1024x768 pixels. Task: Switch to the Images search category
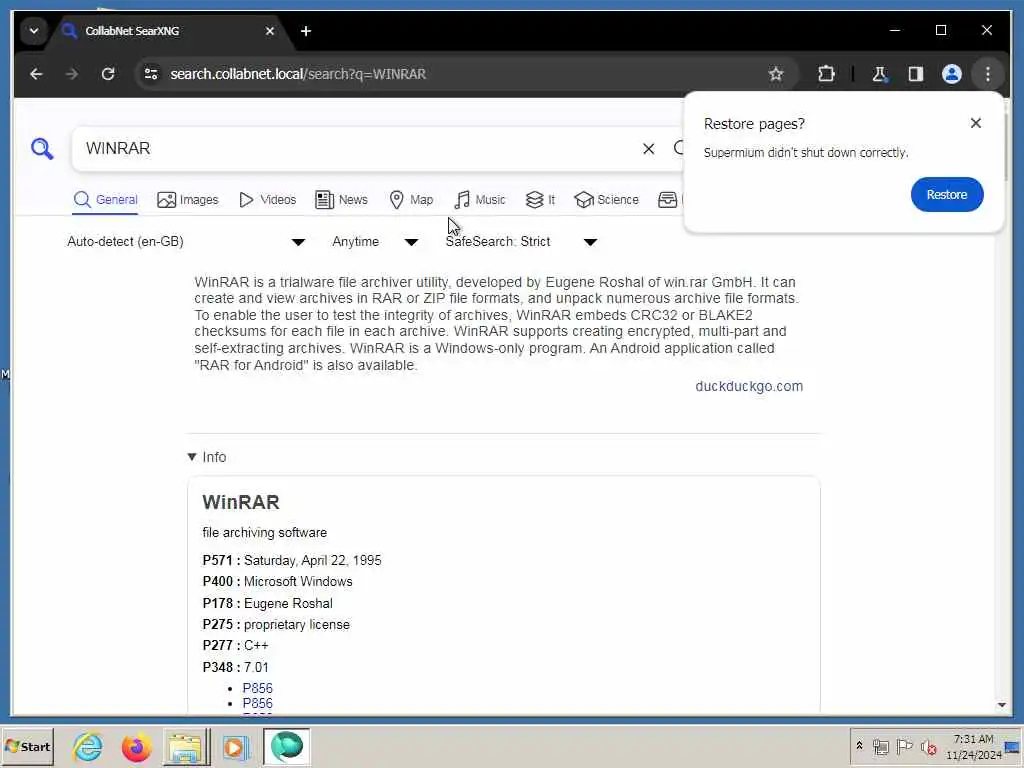click(x=188, y=200)
